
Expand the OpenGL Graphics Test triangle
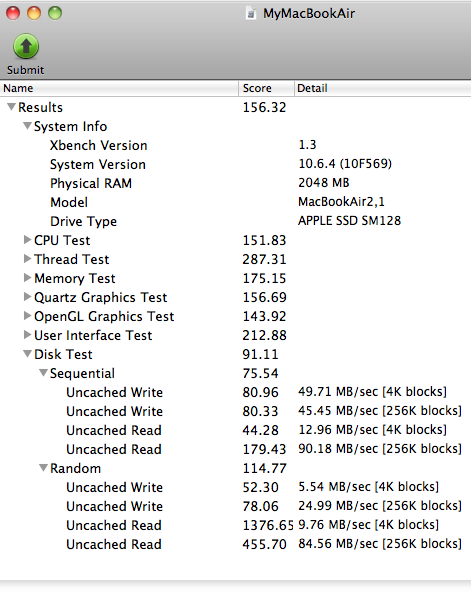tap(27, 316)
